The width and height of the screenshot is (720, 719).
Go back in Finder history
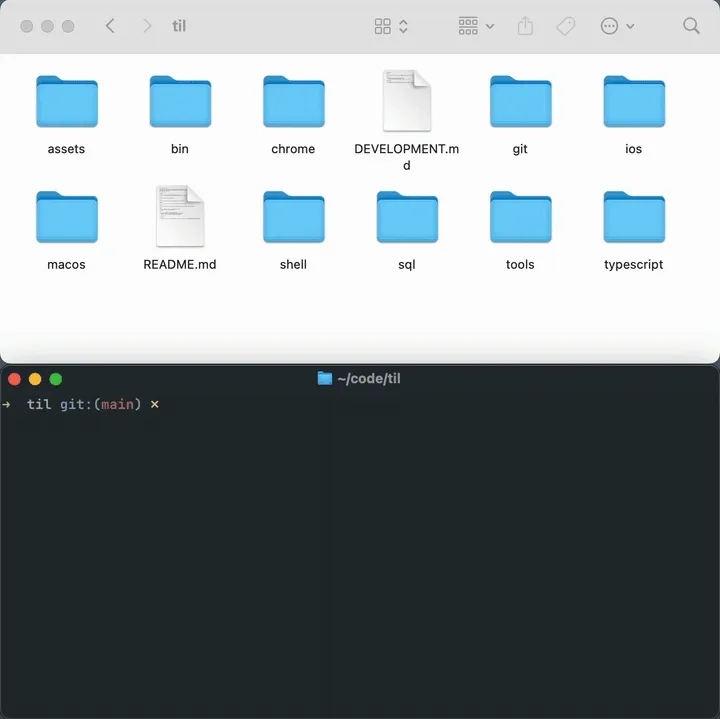(110, 26)
